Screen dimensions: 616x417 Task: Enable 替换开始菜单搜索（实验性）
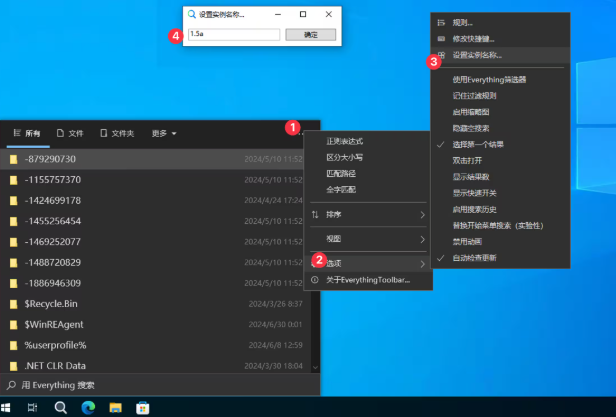pos(500,226)
